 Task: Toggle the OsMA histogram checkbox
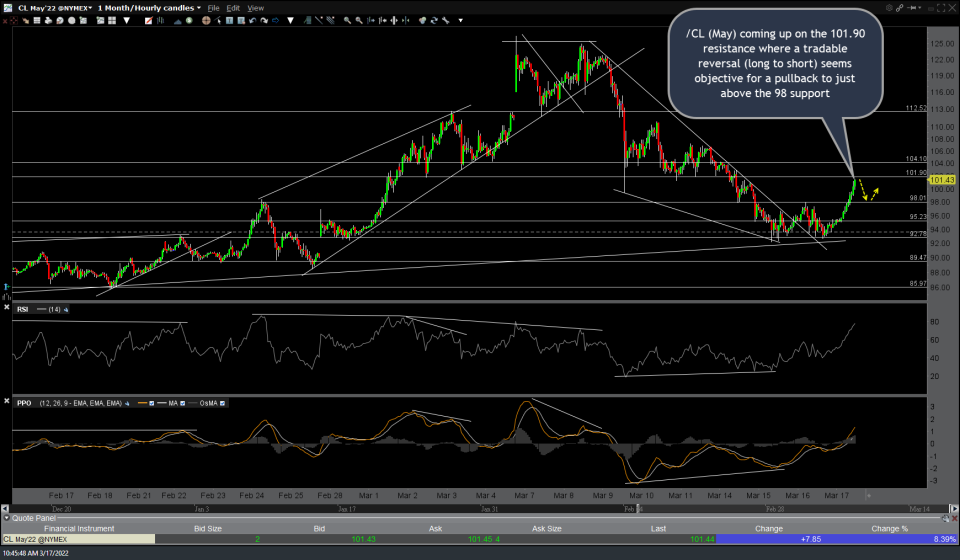(x=222, y=402)
